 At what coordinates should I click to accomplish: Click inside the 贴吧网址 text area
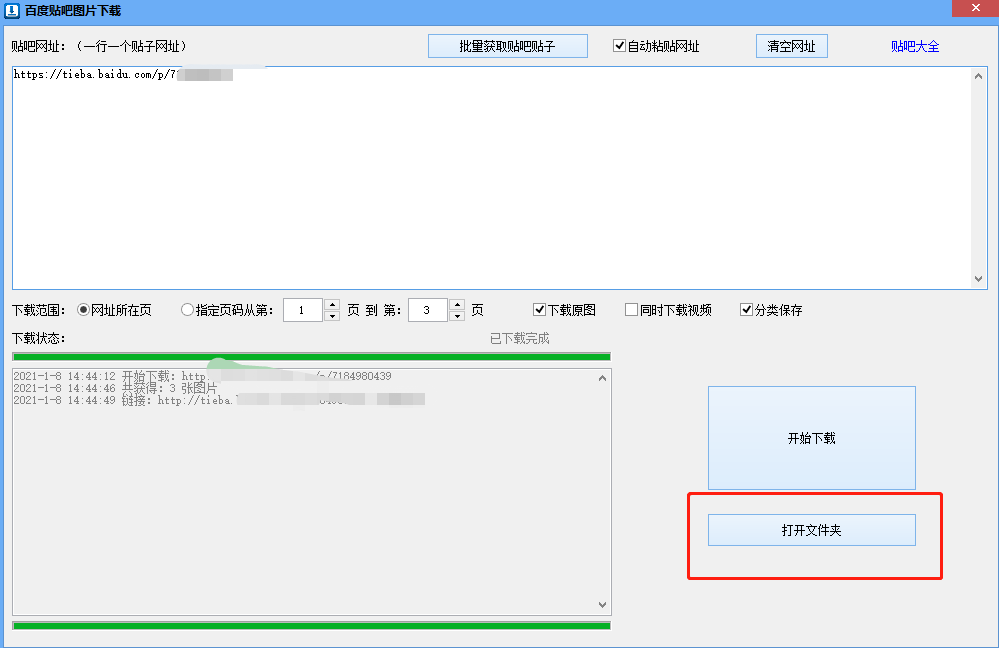[490, 180]
